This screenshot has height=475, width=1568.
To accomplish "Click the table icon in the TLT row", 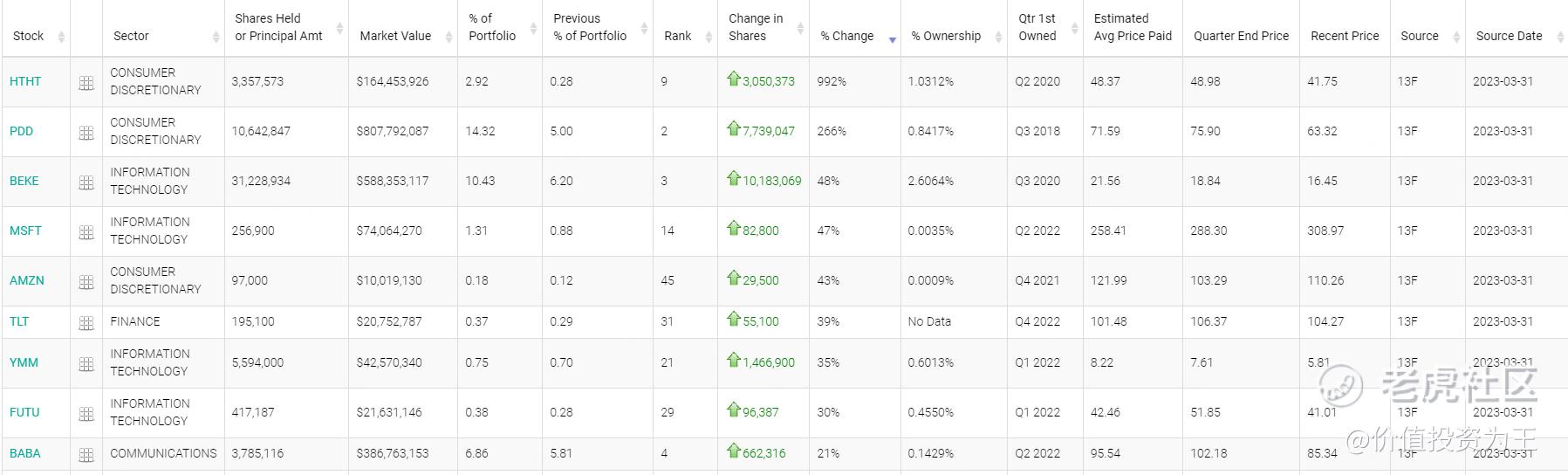I will [86, 323].
